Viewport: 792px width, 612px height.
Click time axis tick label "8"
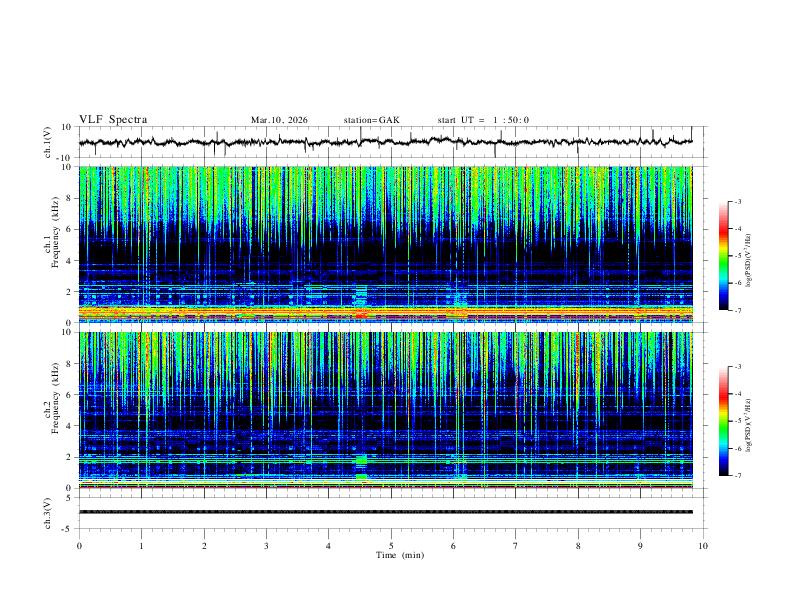click(578, 546)
